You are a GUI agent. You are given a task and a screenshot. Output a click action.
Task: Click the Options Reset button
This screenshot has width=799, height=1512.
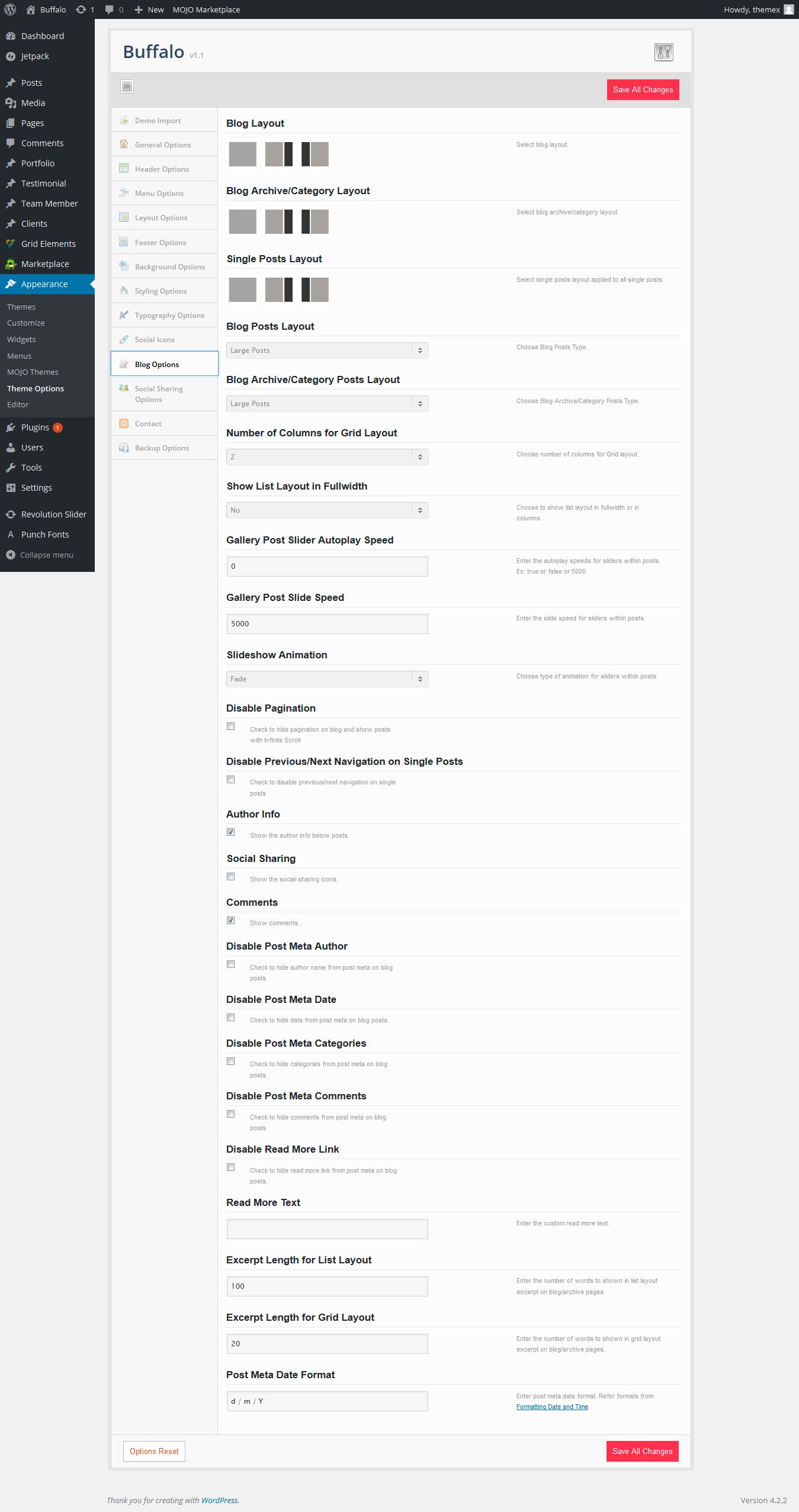pyautogui.click(x=154, y=1451)
